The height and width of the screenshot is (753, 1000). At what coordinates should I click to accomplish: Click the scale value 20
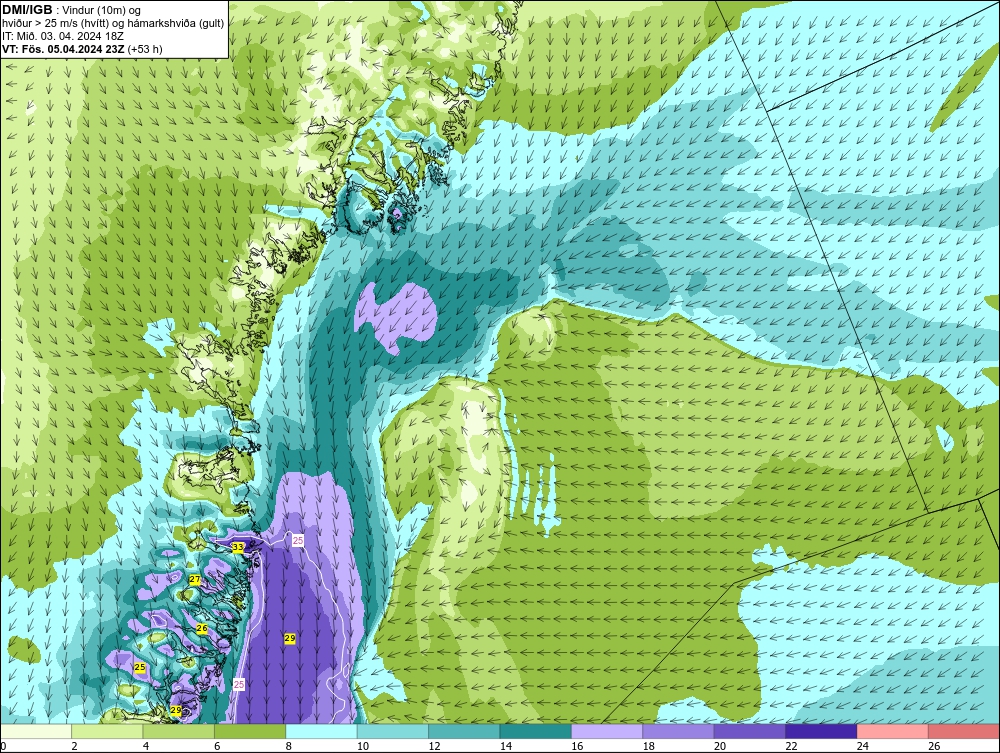[x=719, y=746]
